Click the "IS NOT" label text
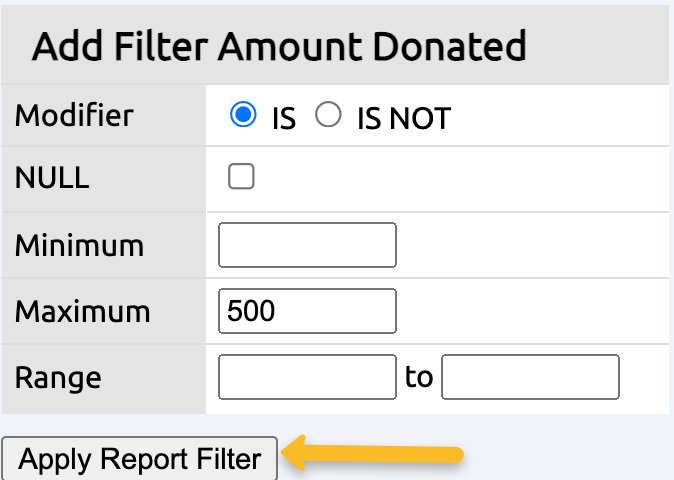 coord(403,119)
